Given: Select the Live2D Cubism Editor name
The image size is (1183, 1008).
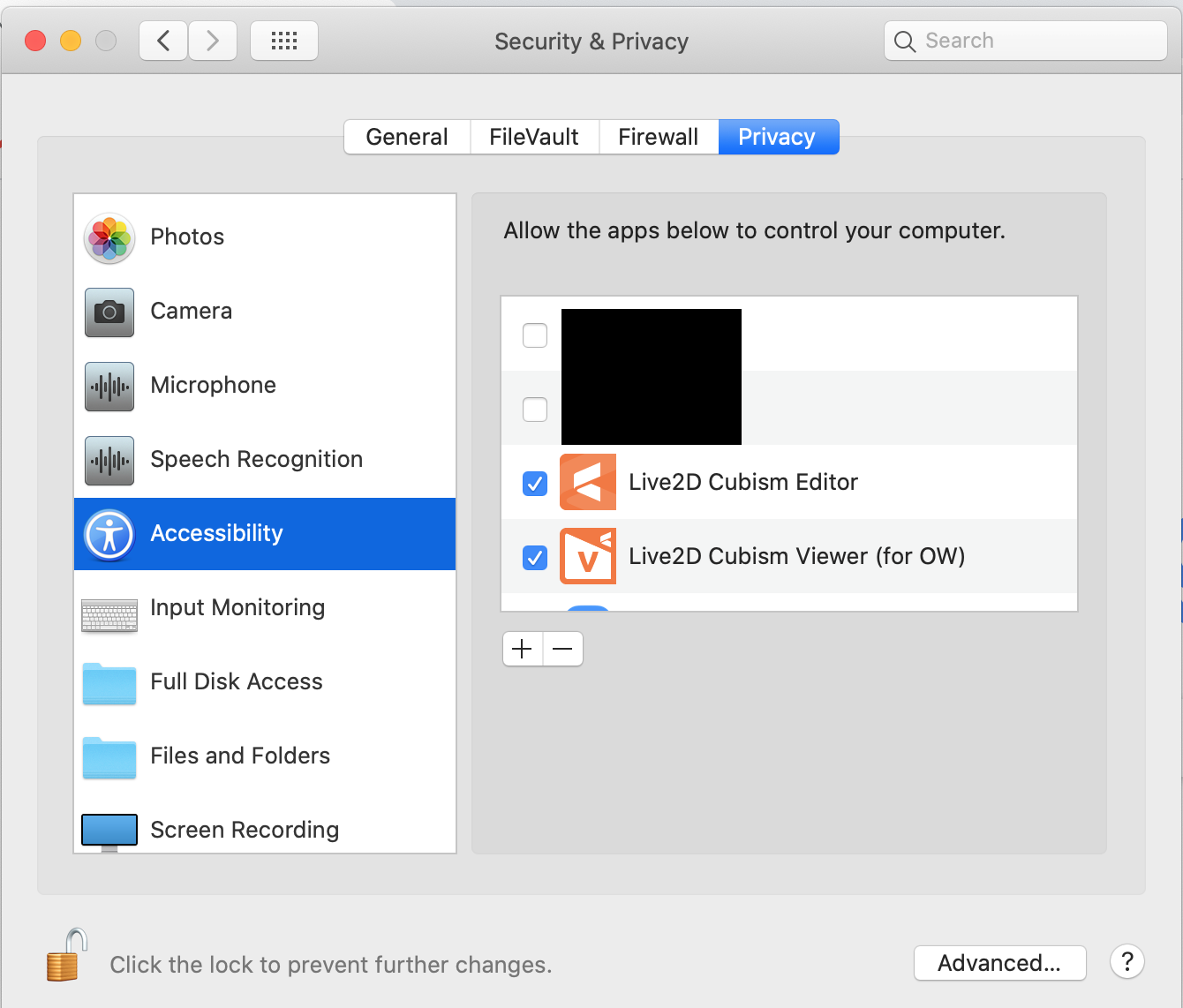Looking at the screenshot, I should pos(743,482).
